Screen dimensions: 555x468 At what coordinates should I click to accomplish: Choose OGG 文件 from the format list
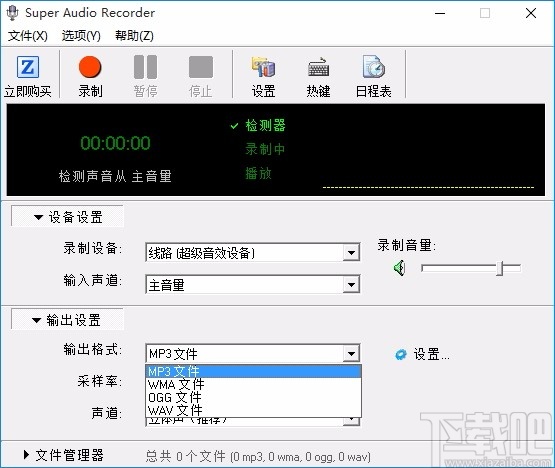253,398
